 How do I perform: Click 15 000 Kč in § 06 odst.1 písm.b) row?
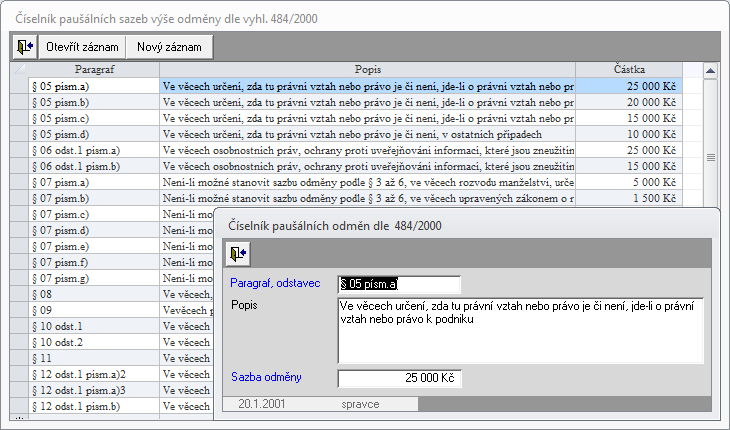(x=629, y=166)
